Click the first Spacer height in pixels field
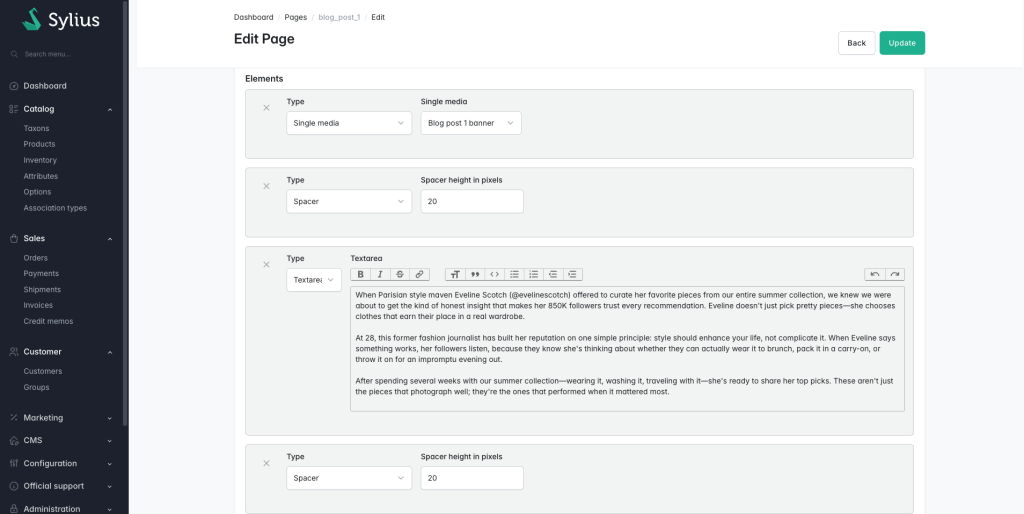Screen dimensions: 1024x514 (471, 201)
